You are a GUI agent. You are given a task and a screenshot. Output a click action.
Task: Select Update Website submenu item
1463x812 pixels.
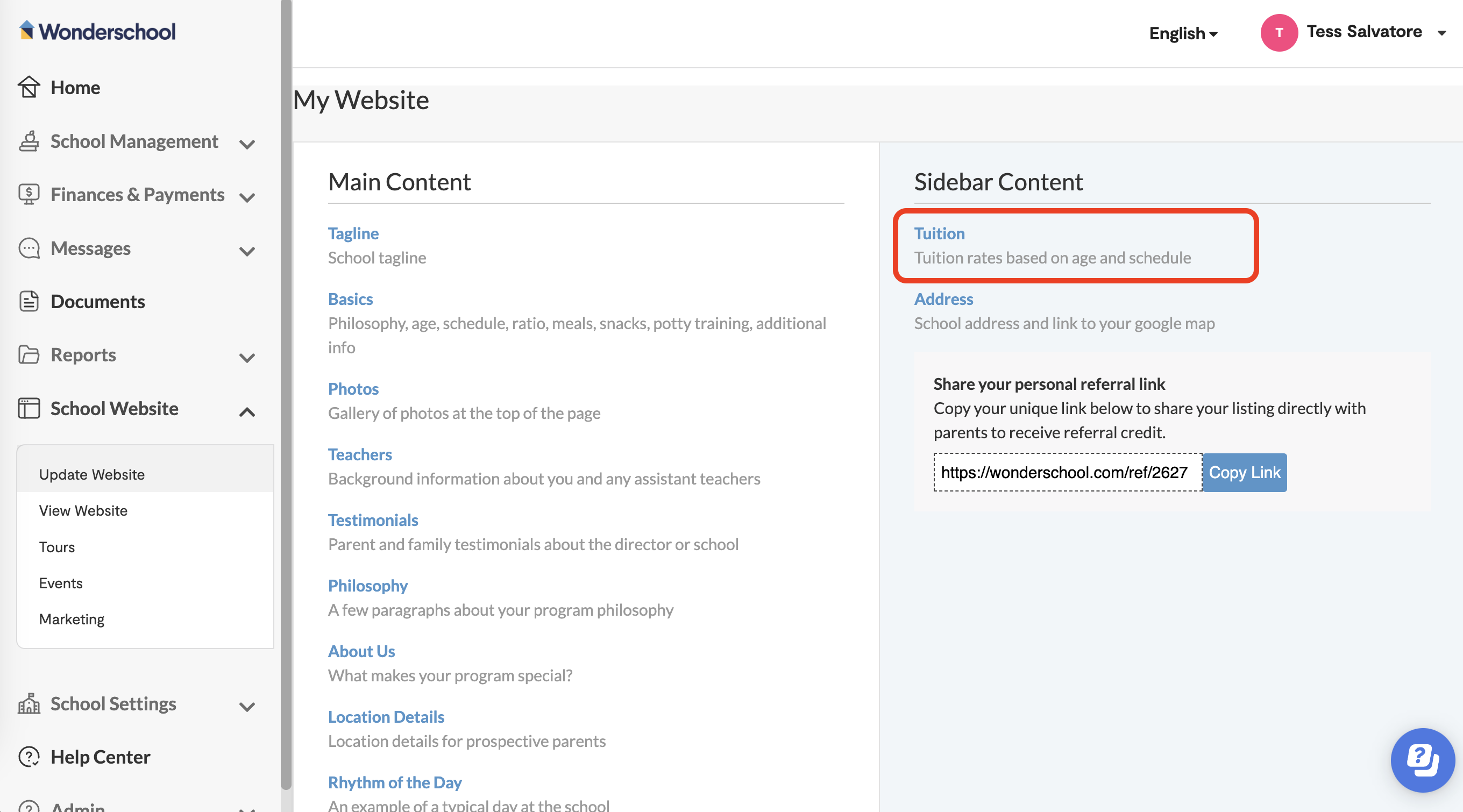coord(145,474)
